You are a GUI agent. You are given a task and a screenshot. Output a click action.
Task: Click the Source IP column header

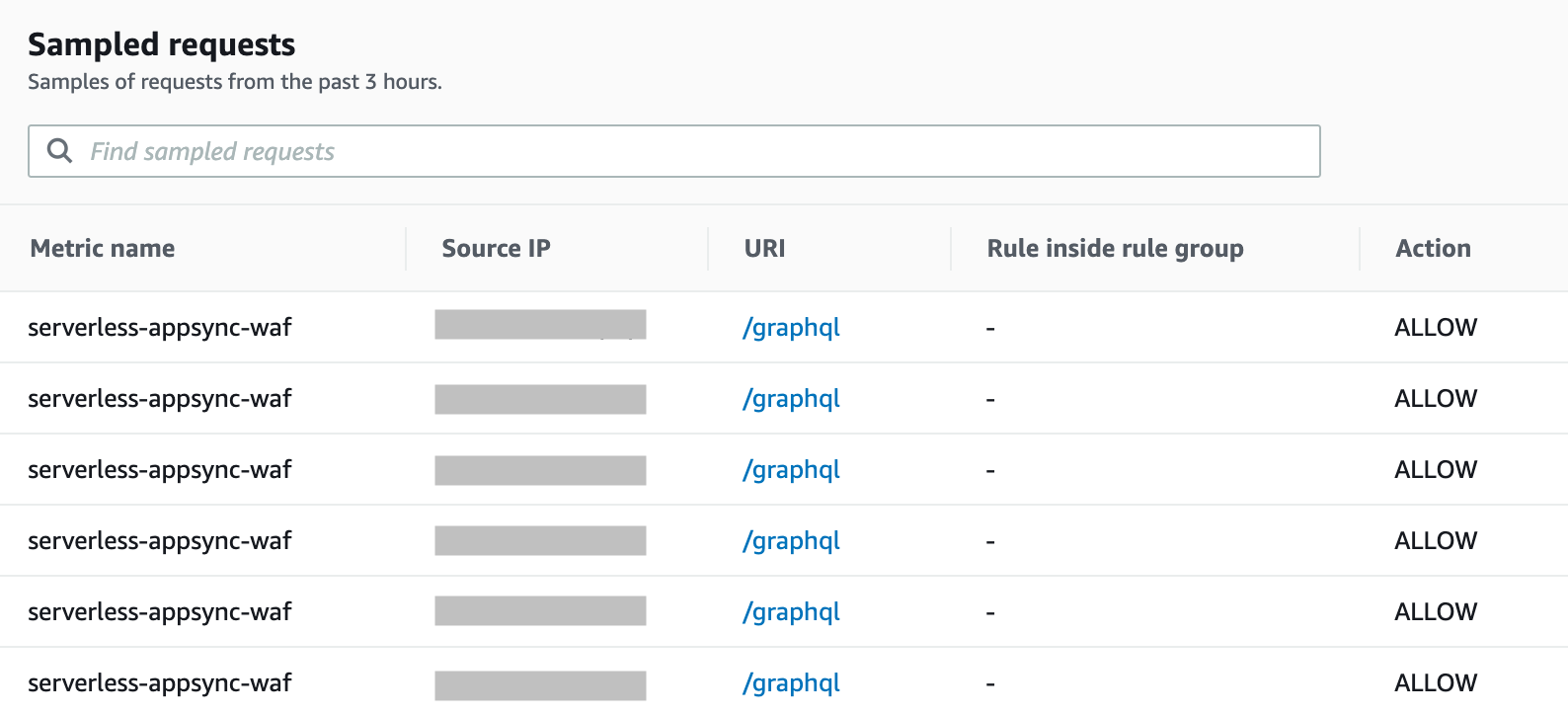[496, 249]
